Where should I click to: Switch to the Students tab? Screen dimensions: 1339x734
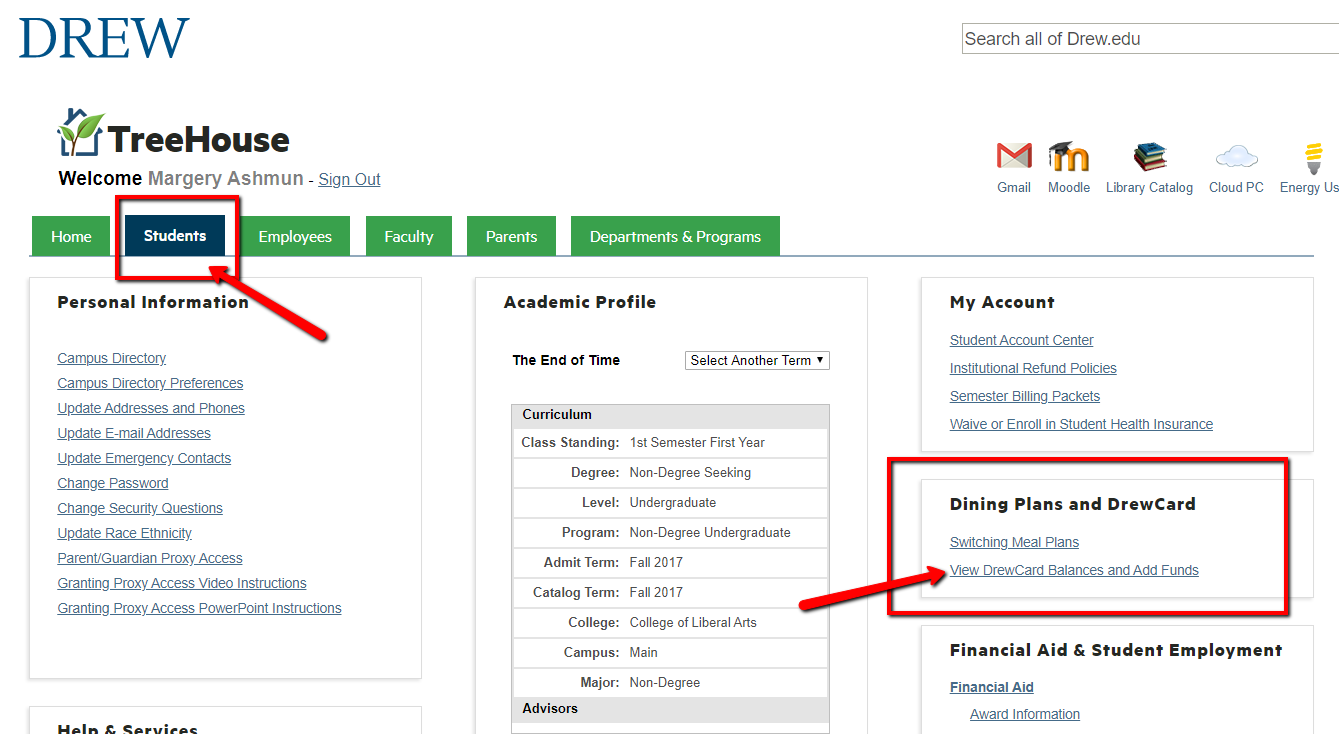point(175,236)
